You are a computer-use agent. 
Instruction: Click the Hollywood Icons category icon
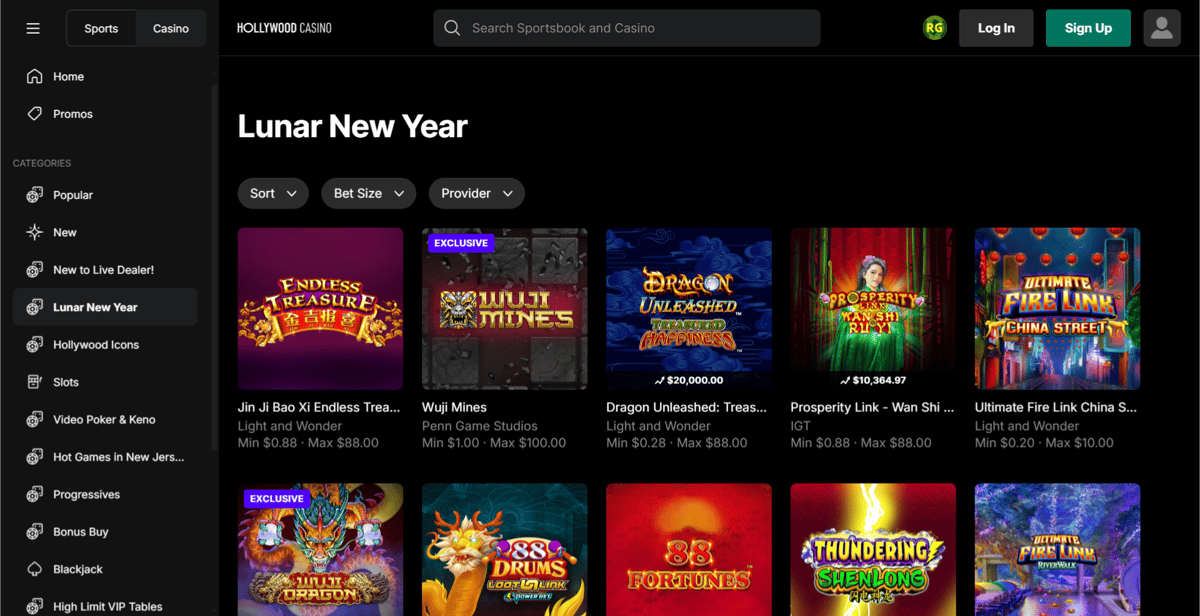(35, 345)
